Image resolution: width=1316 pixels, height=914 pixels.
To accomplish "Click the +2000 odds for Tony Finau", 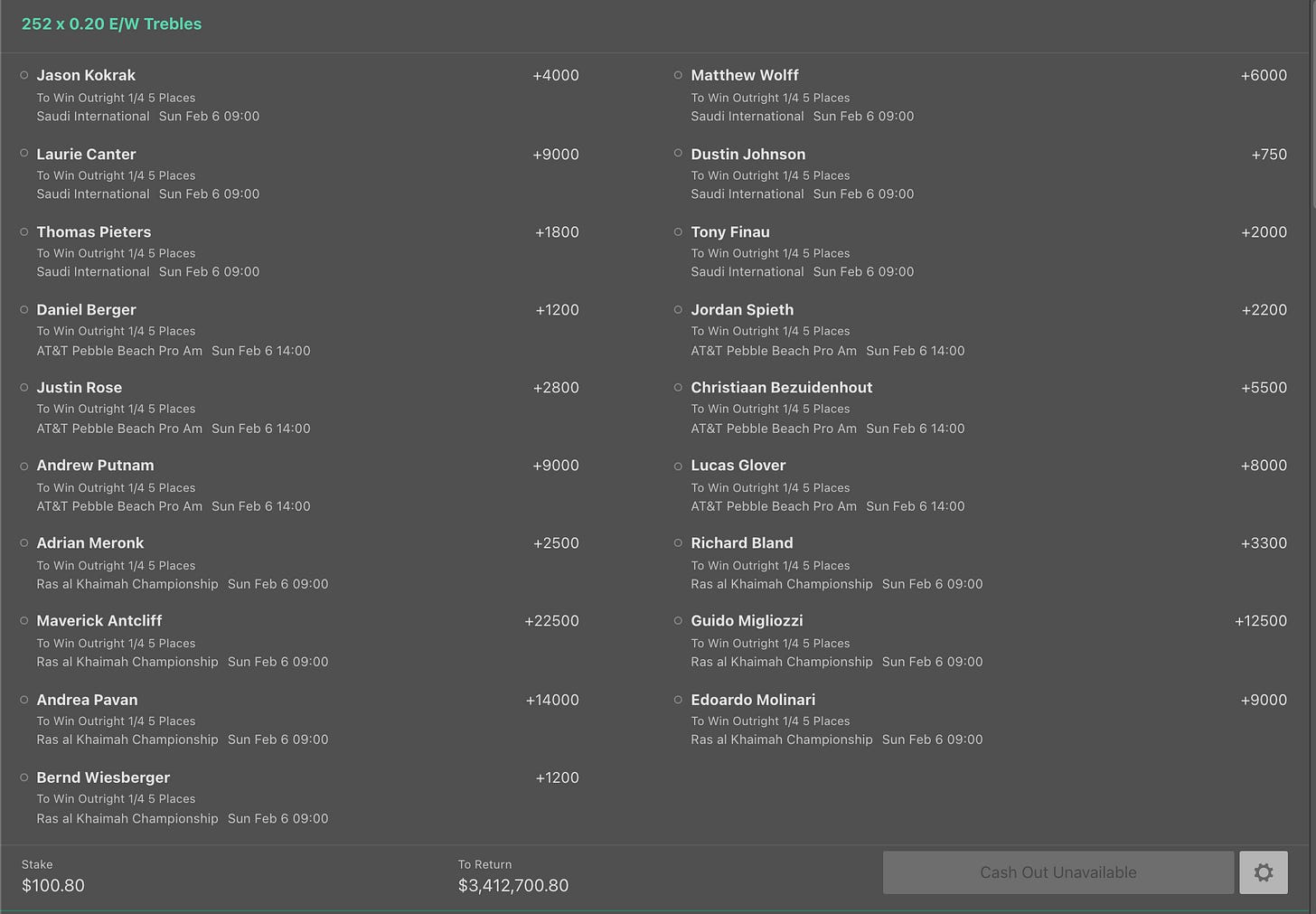I will click(1264, 231).
